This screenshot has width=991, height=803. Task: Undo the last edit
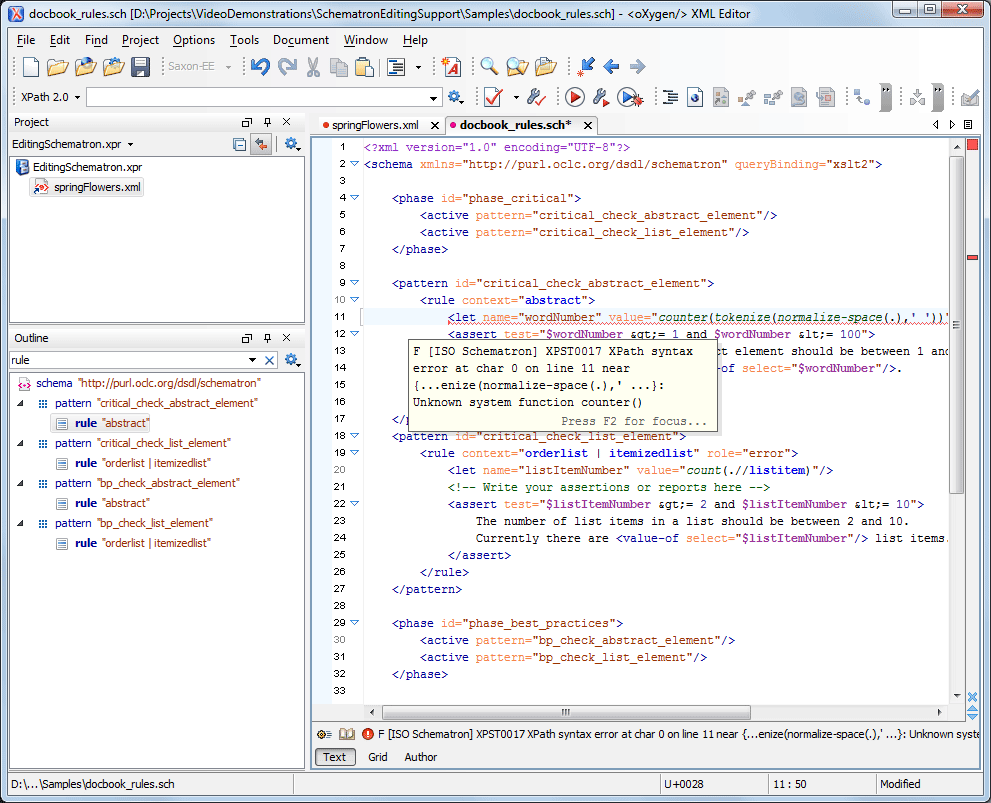click(x=260, y=66)
